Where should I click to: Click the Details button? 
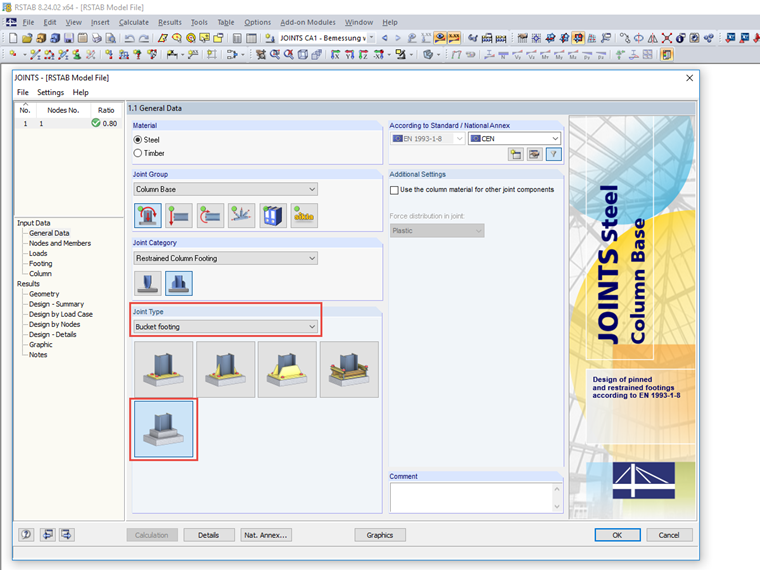tap(209, 535)
